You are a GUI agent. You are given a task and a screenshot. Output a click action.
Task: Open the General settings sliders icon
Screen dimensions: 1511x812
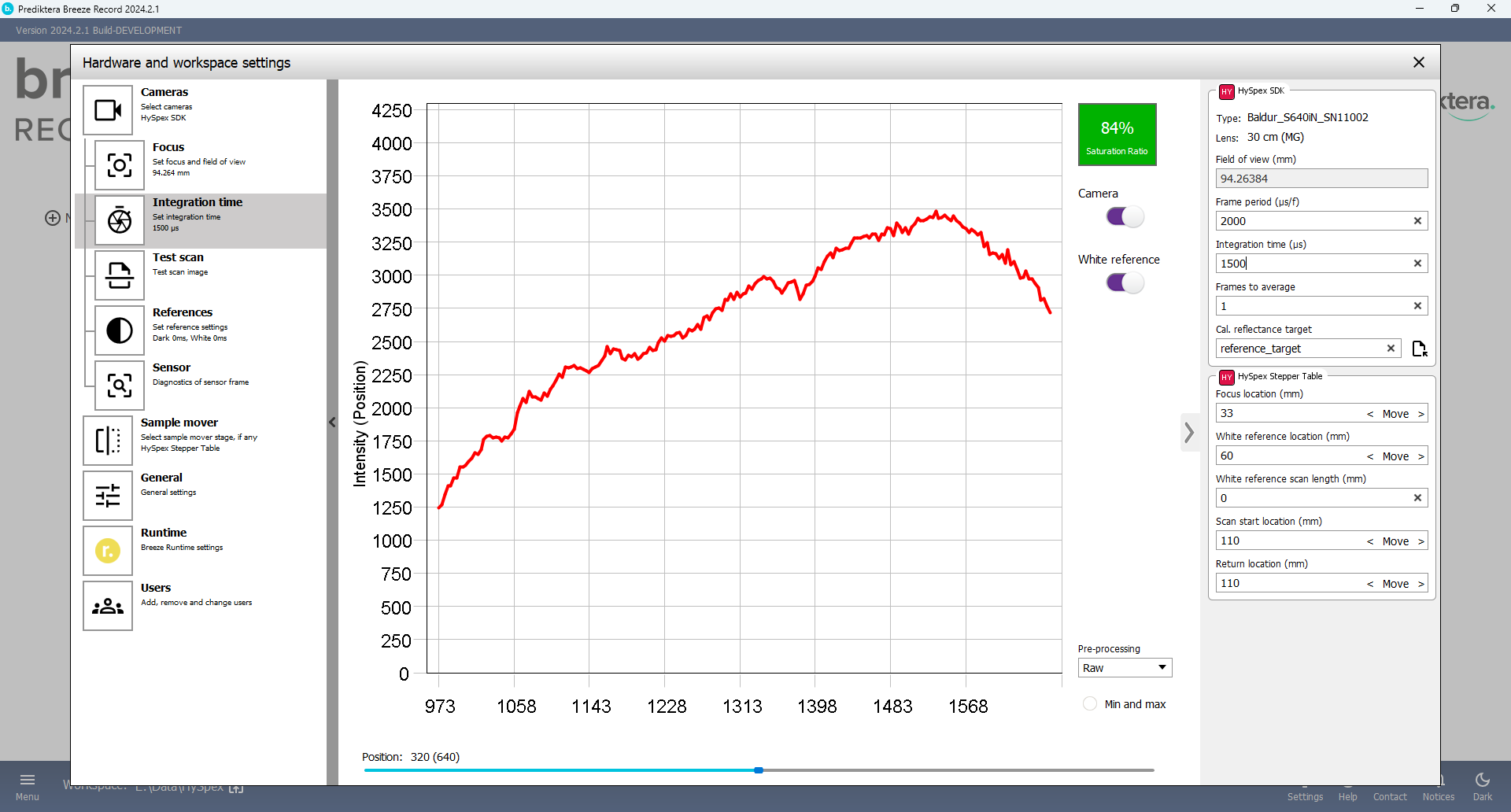108,496
